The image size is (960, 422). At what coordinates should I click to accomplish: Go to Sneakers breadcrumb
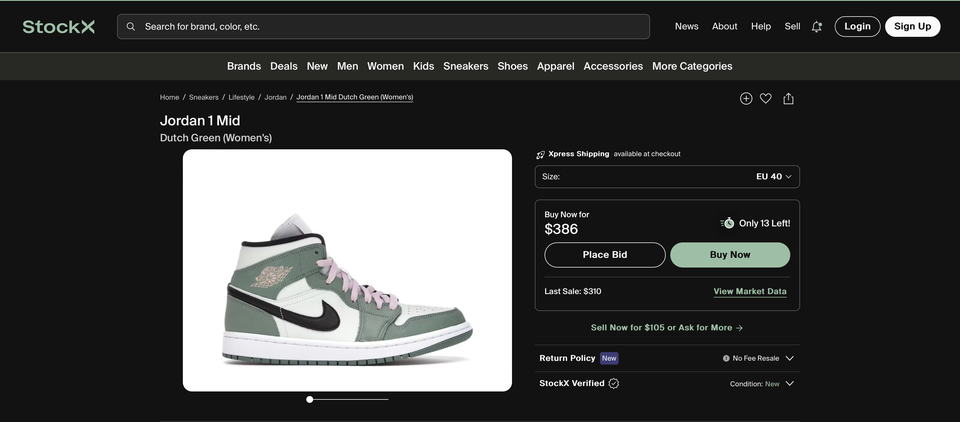[x=204, y=97]
